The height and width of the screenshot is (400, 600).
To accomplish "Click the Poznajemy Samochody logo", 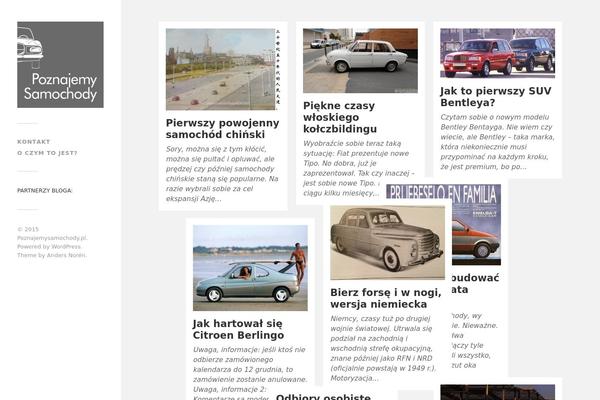I will (x=60, y=65).
